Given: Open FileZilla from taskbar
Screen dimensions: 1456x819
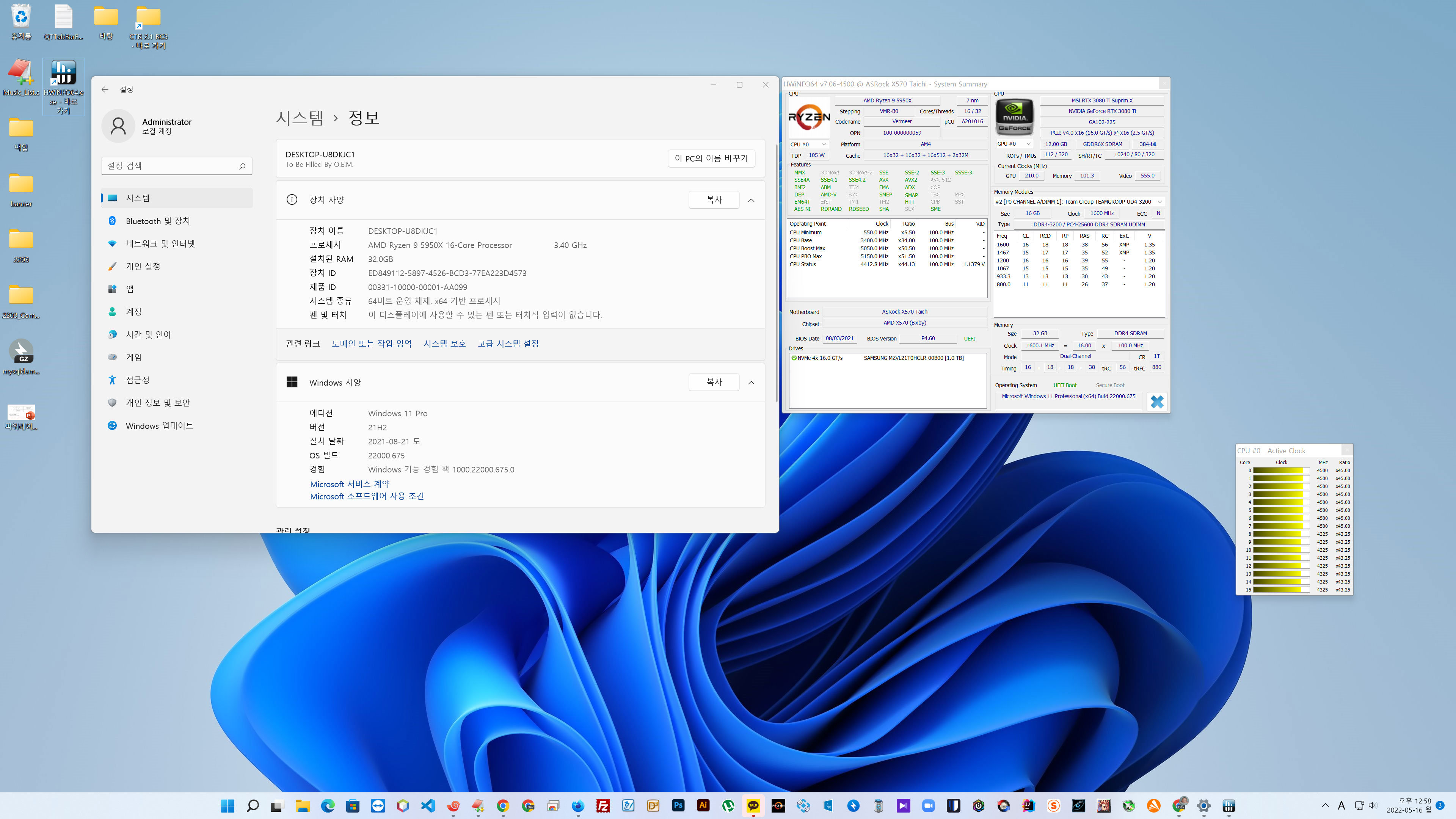Looking at the screenshot, I should tap(603, 806).
